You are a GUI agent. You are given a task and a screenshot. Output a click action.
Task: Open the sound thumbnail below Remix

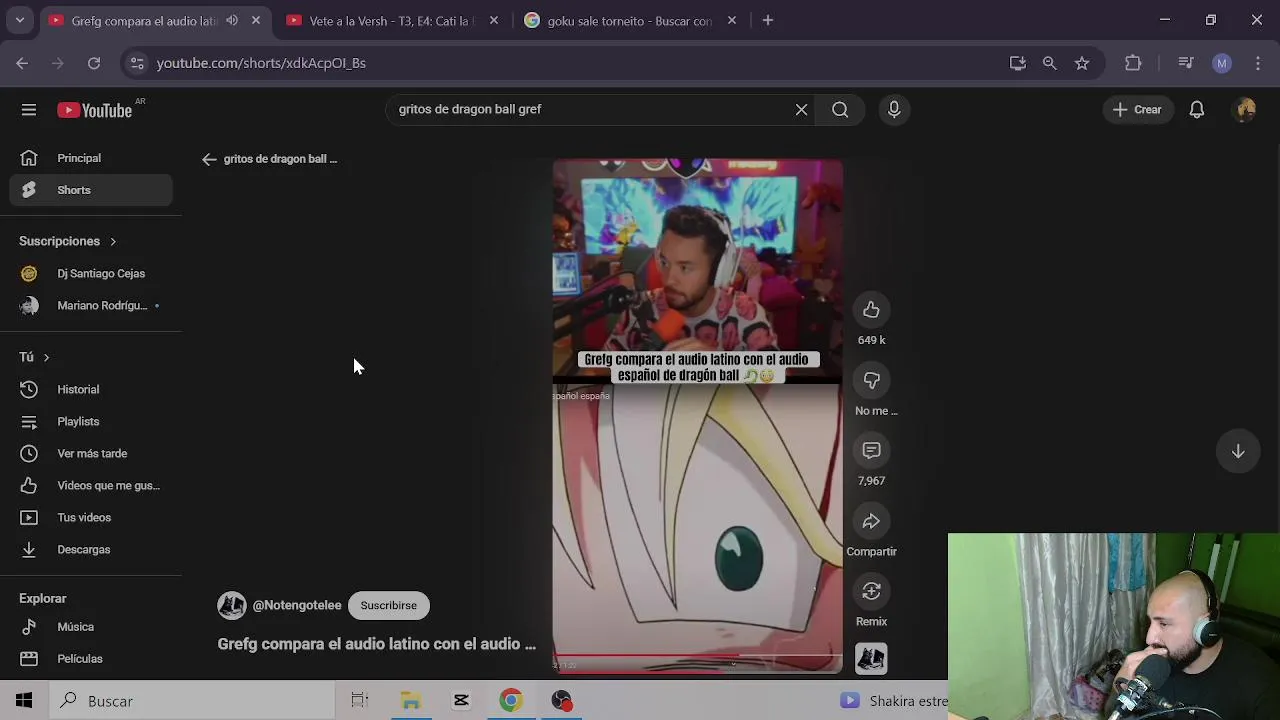click(871, 658)
